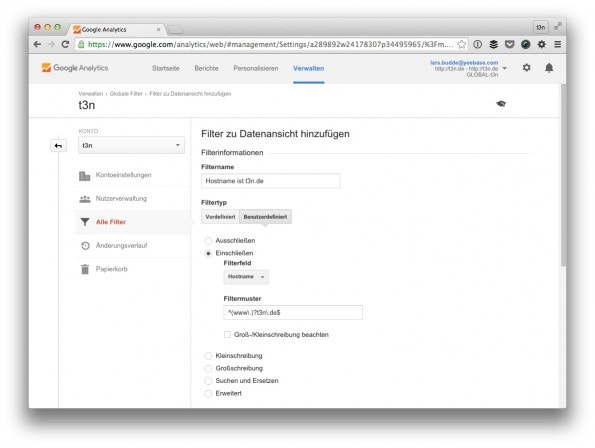Open the Berichte tab
The image size is (595, 448).
point(206,68)
